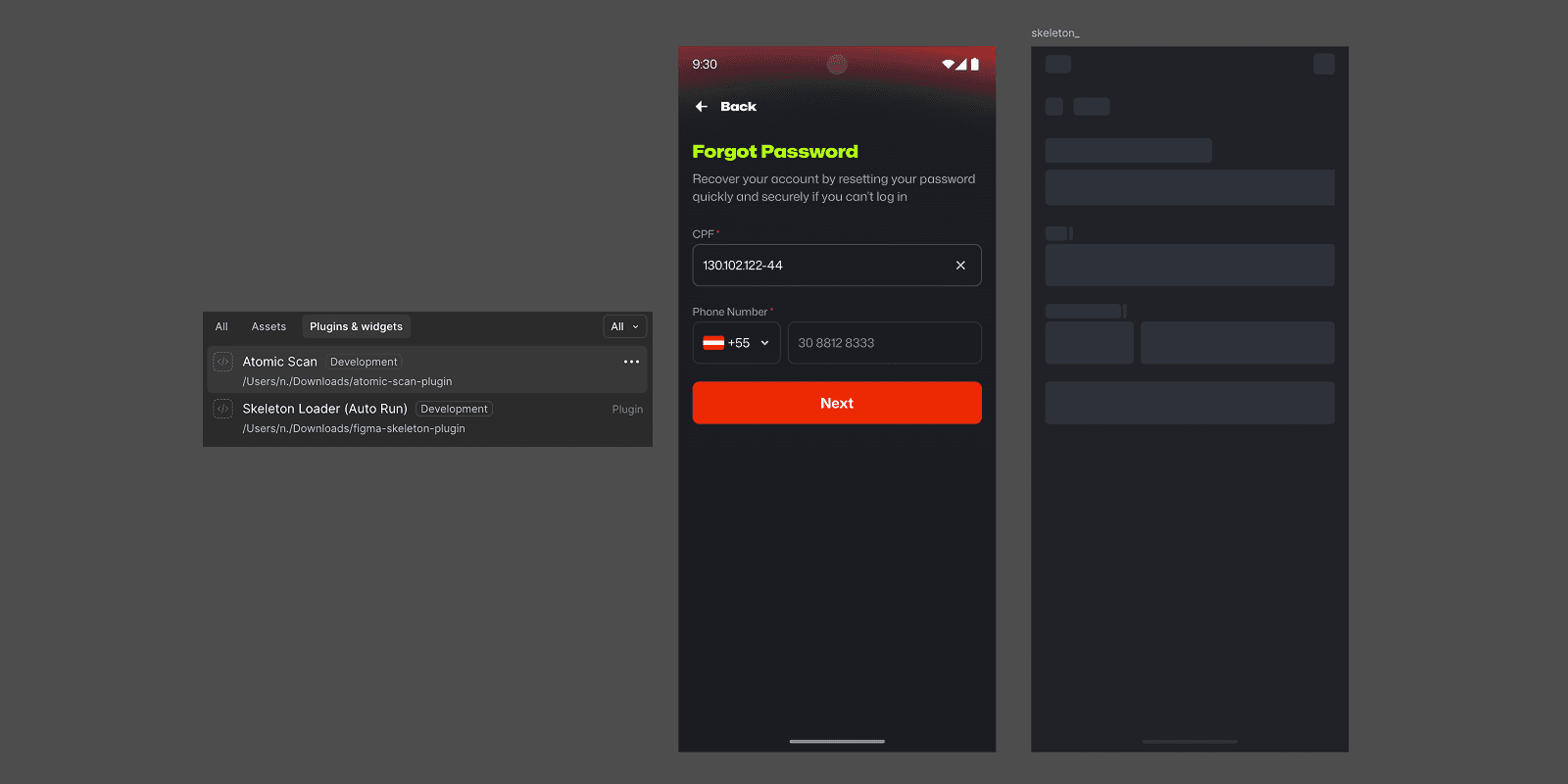Open the +55 country code dropdown
Image resolution: width=1568 pixels, height=784 pixels.
737,343
